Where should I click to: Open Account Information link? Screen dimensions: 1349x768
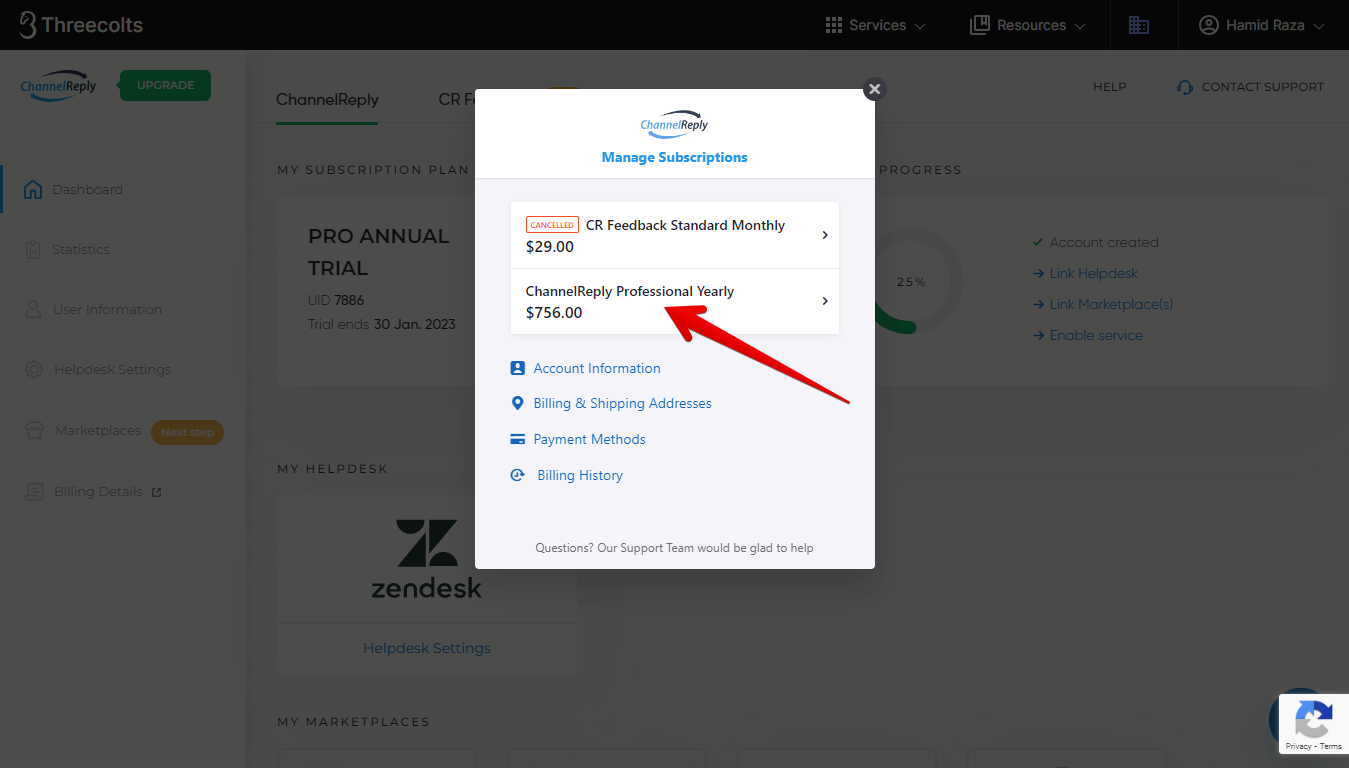point(597,368)
